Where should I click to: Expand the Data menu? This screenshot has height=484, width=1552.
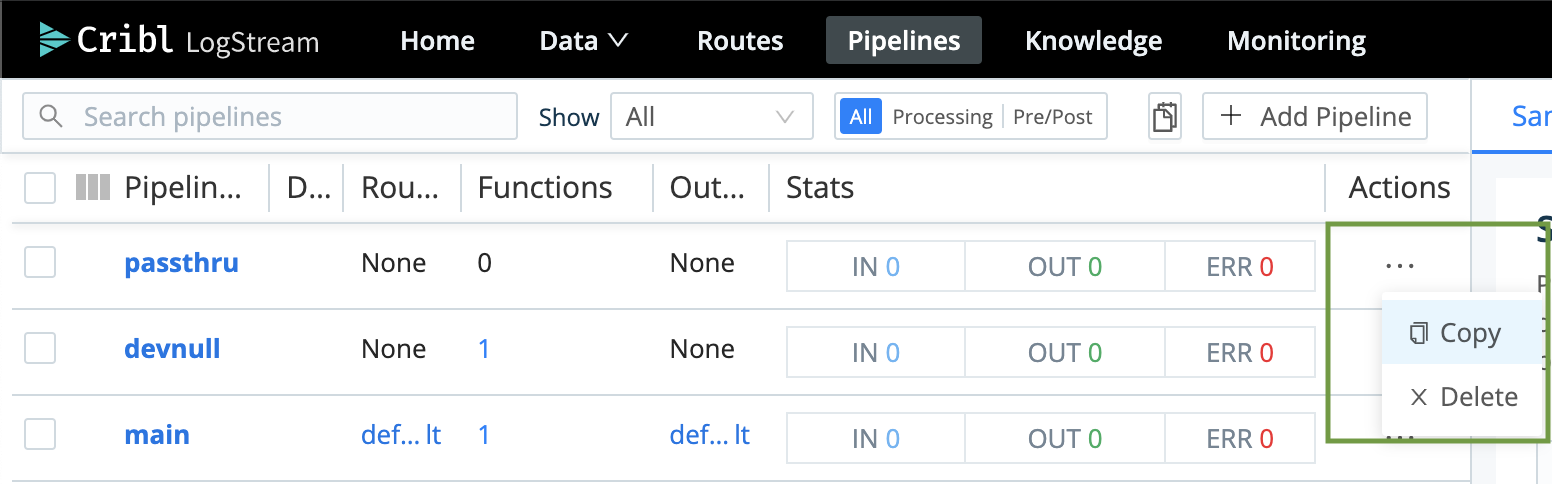[x=583, y=41]
